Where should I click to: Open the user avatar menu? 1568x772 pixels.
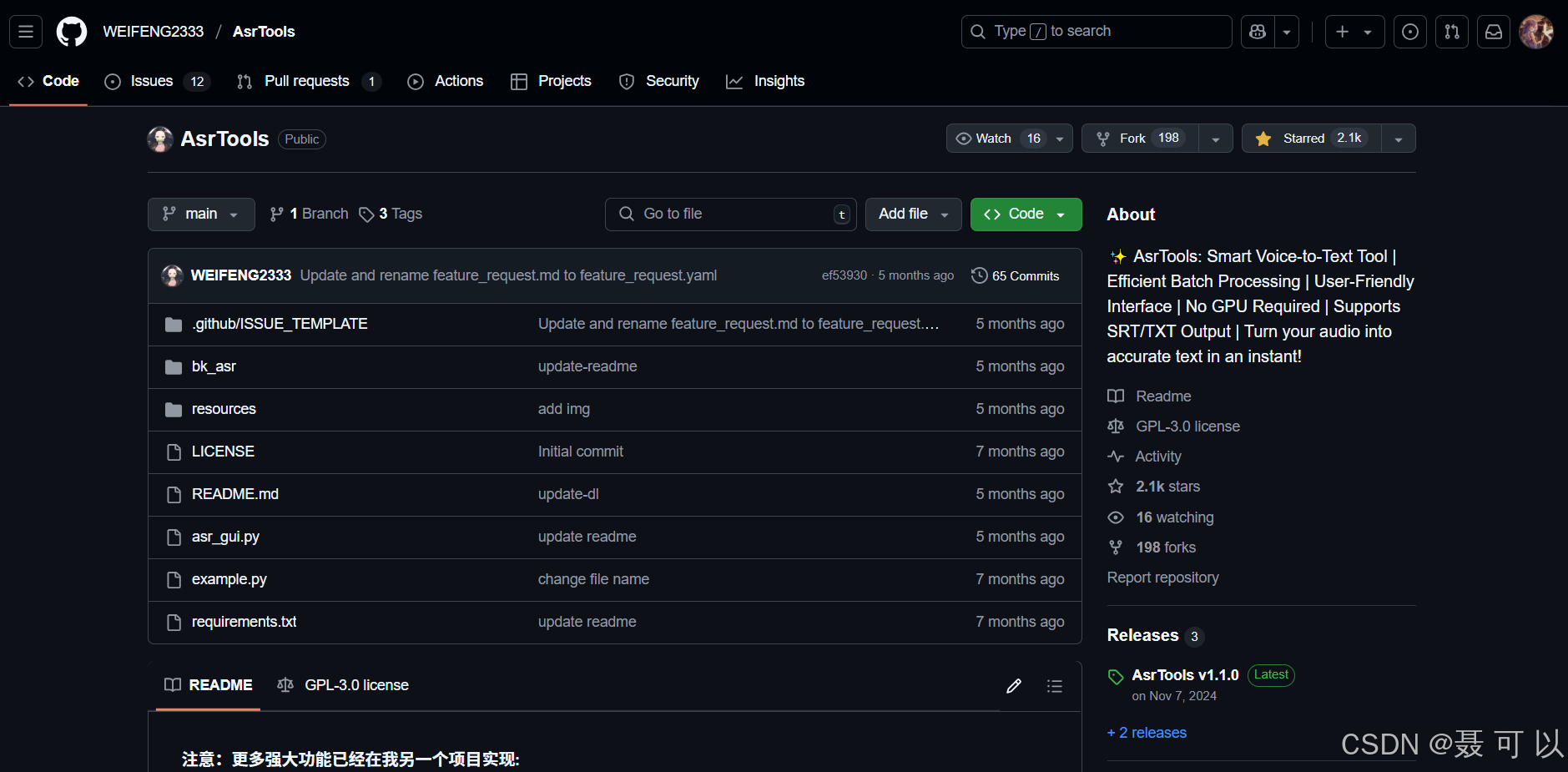pos(1536,32)
